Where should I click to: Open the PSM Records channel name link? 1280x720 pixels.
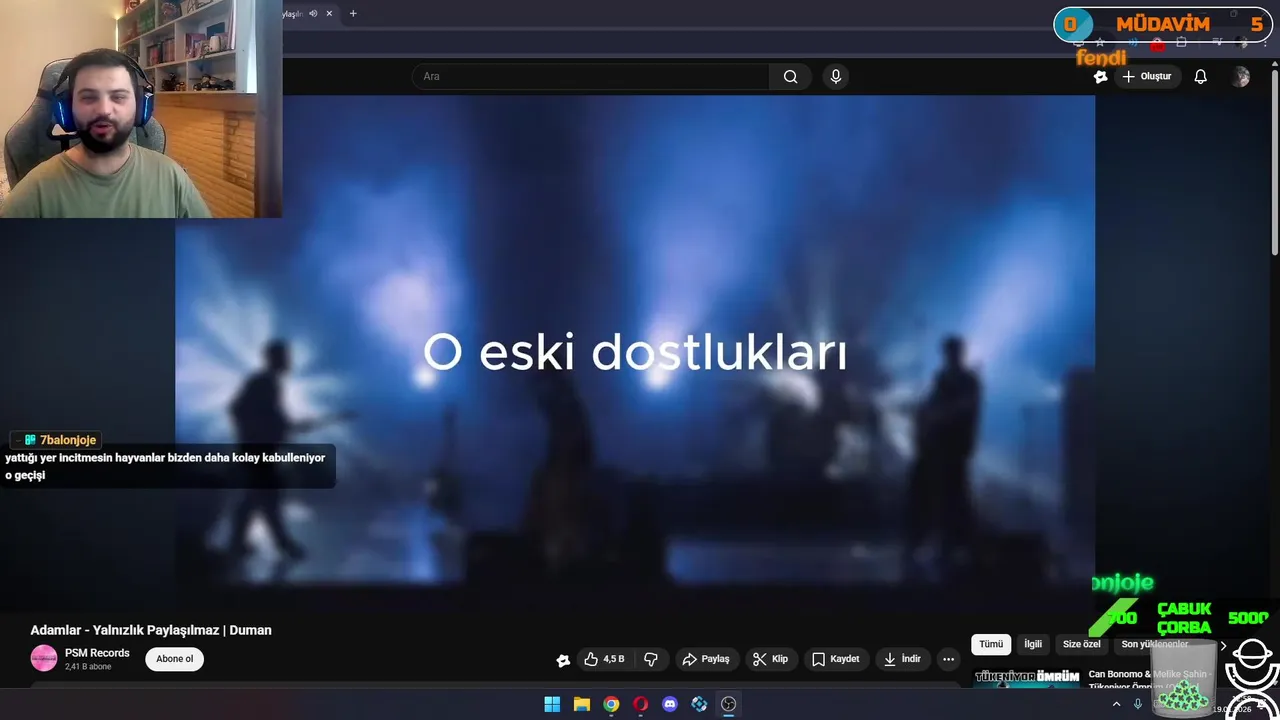point(97,653)
